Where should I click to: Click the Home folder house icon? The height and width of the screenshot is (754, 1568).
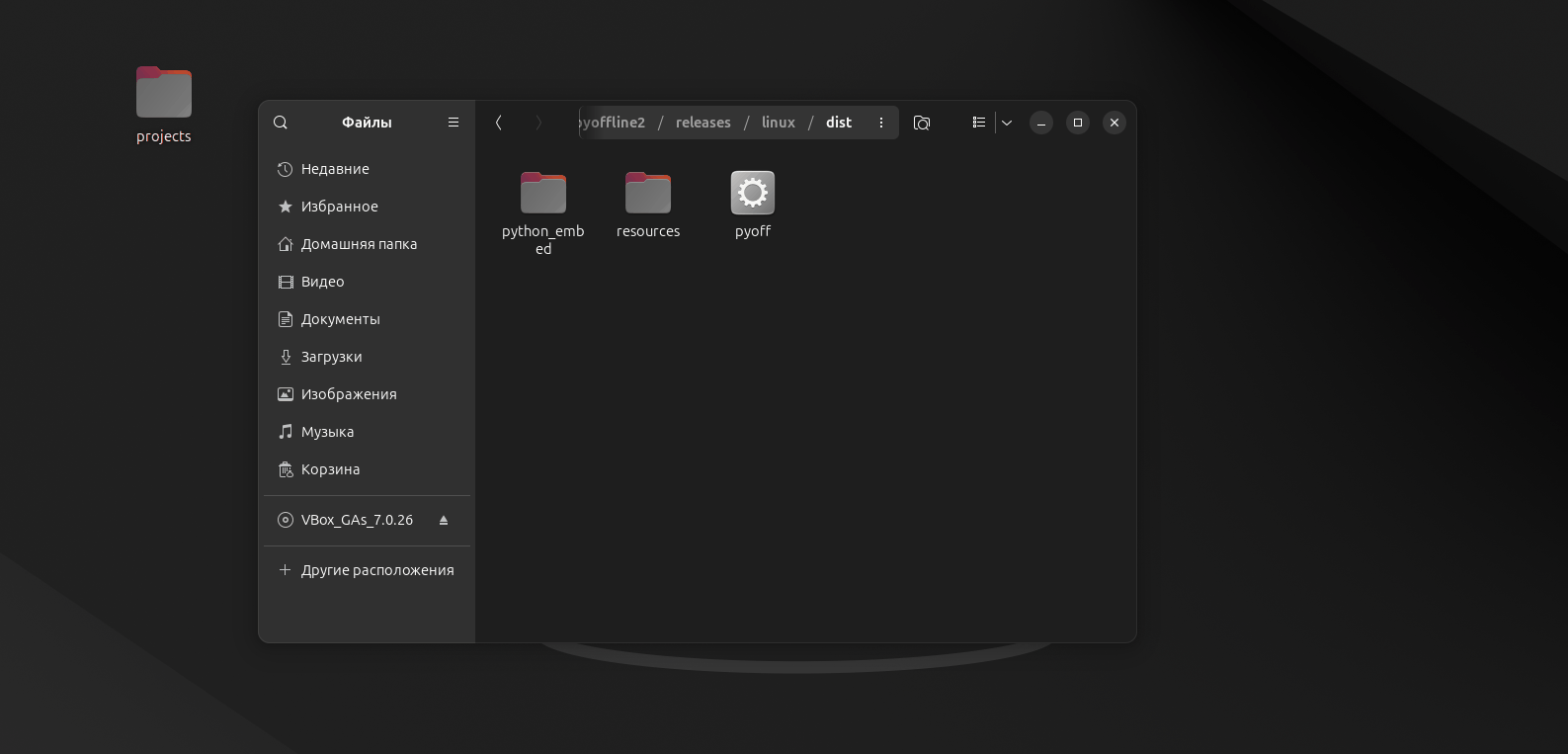pyautogui.click(x=286, y=244)
